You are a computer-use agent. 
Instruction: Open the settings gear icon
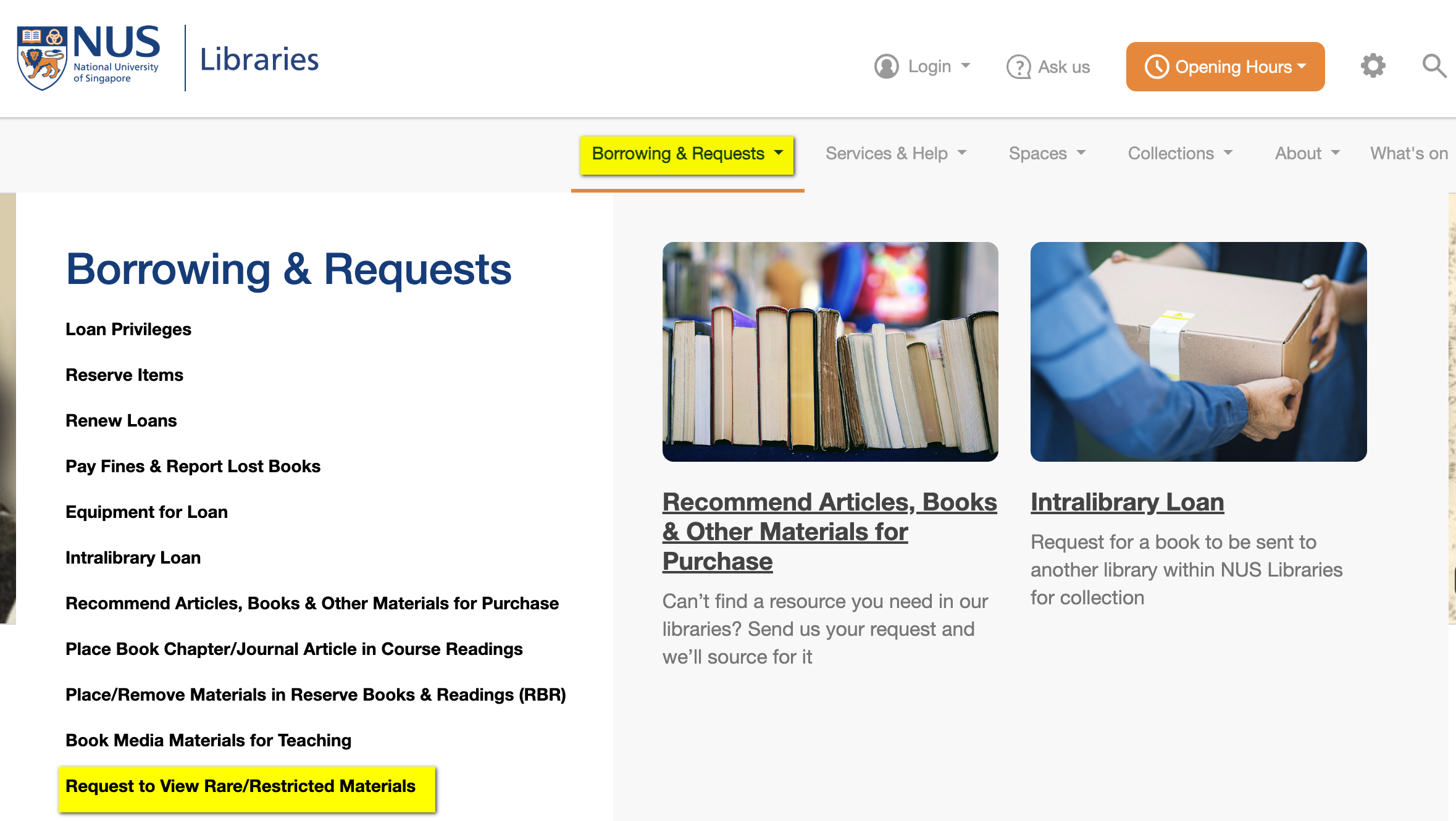(x=1373, y=65)
